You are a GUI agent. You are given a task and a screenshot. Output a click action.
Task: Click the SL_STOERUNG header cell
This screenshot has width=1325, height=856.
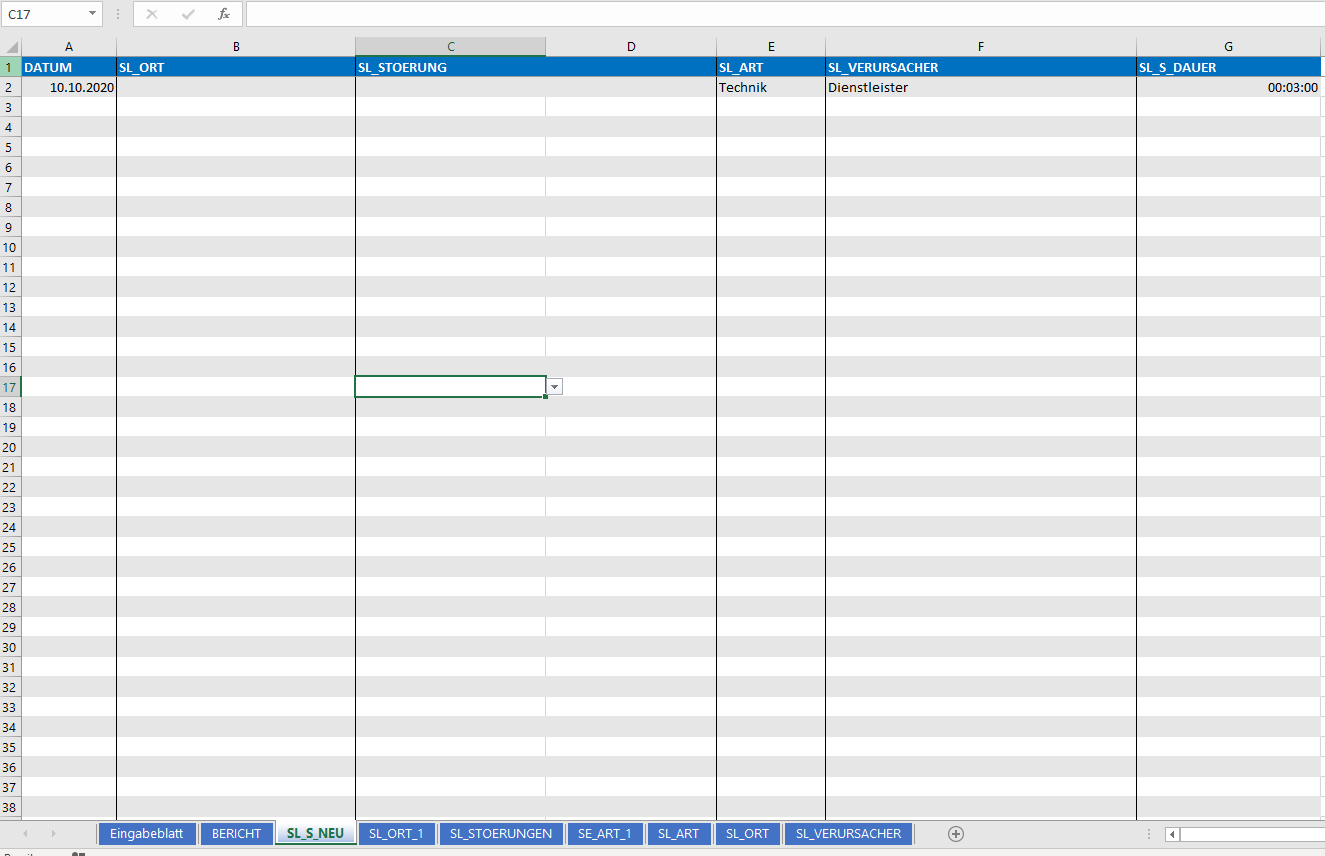(451, 67)
